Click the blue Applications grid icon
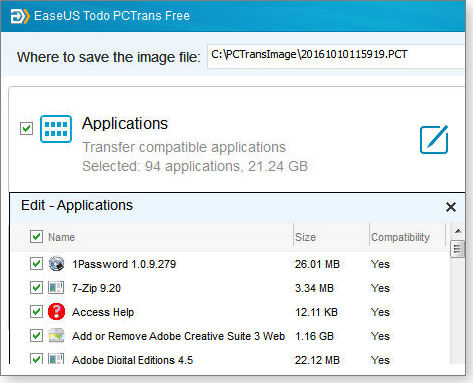The width and height of the screenshot is (473, 383). (x=56, y=129)
